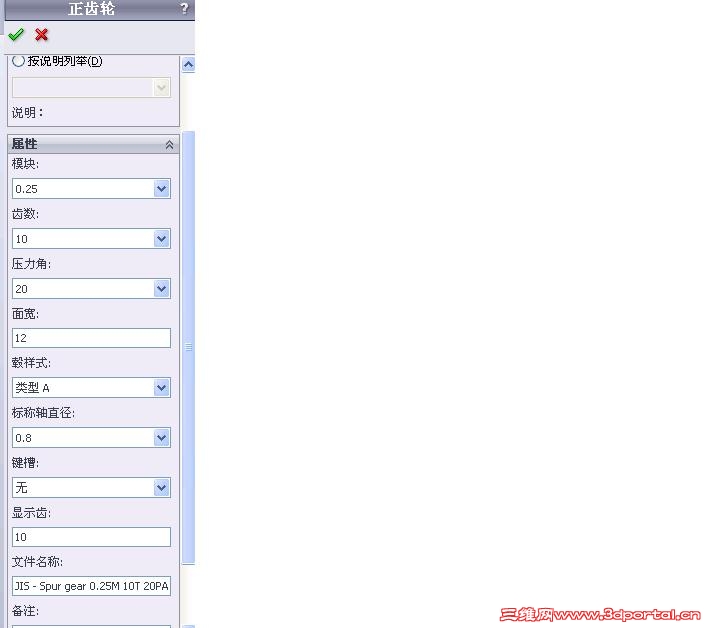This screenshot has width=720, height=628.
Task: Click the 压力角: label
Action: pos(31,264)
